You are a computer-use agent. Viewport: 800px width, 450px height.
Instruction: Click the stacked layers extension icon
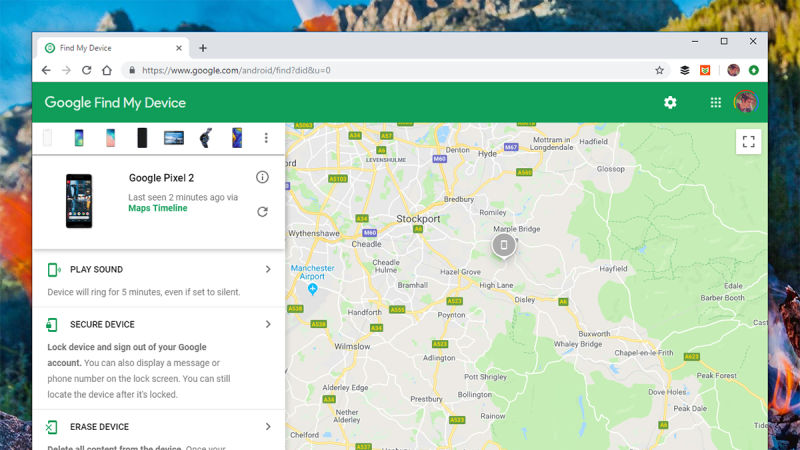coord(685,70)
